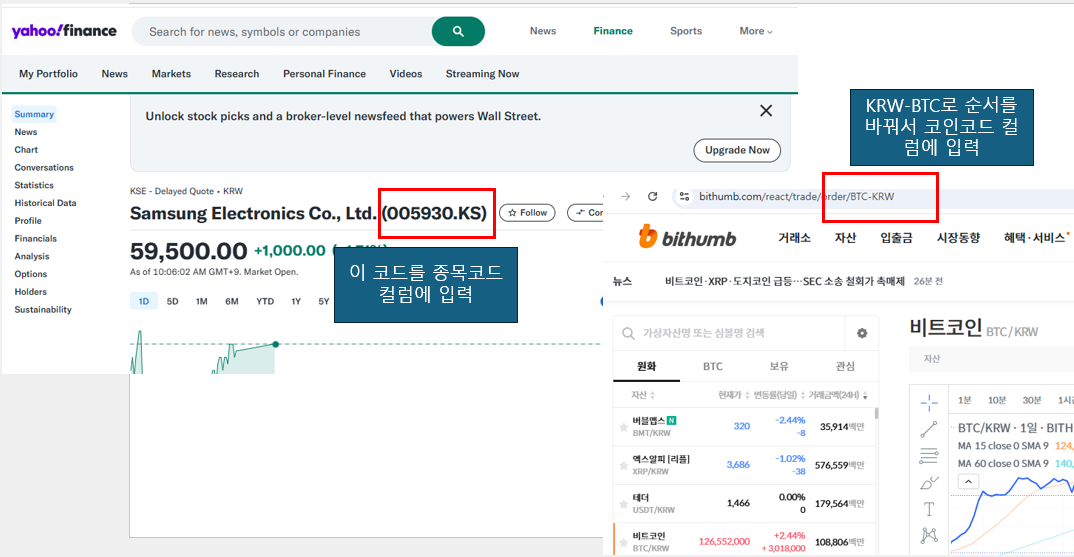
Task: Open Markets menu in Yahoo nav bar
Action: [171, 74]
